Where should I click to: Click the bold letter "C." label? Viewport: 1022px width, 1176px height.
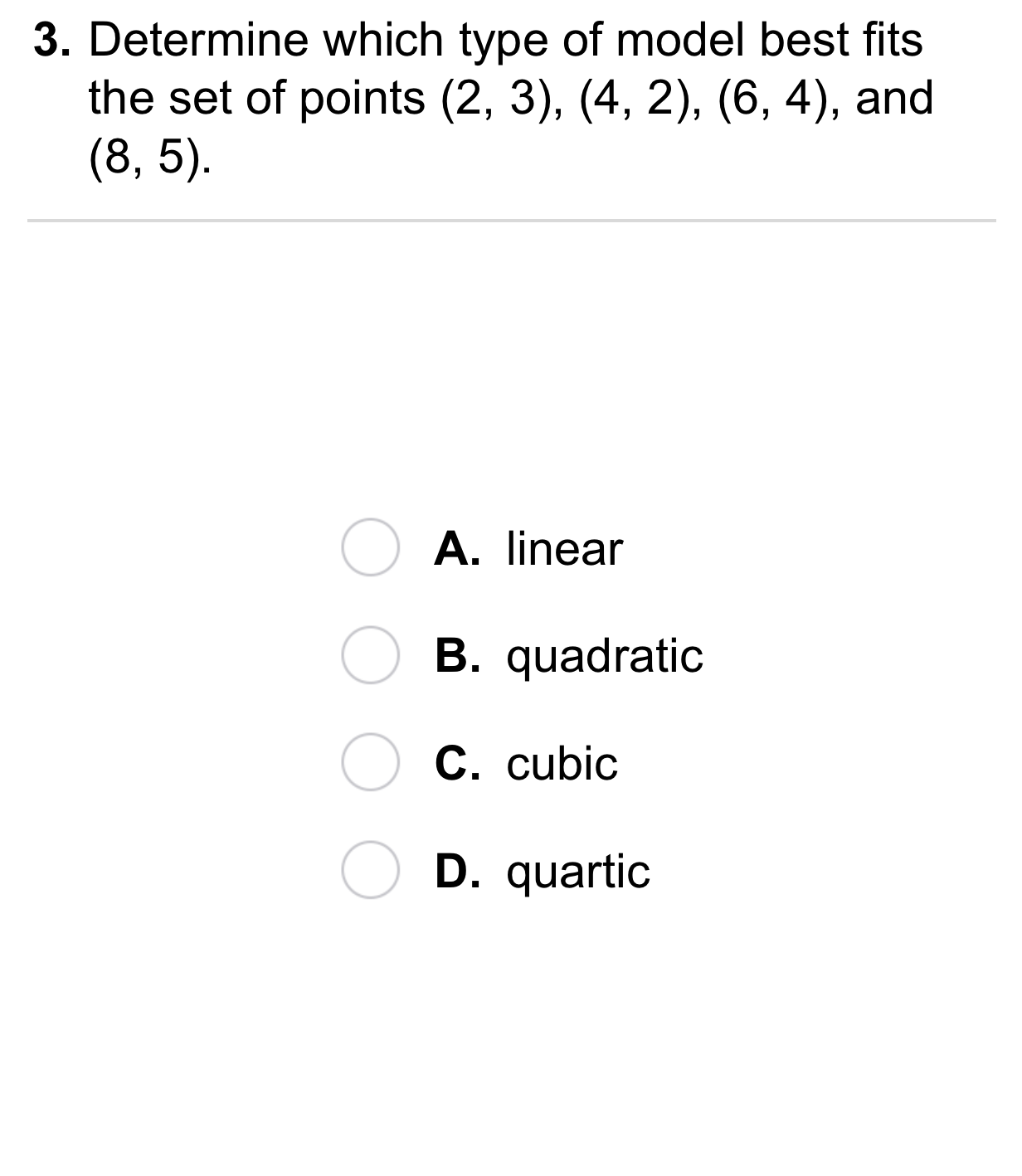458,764
